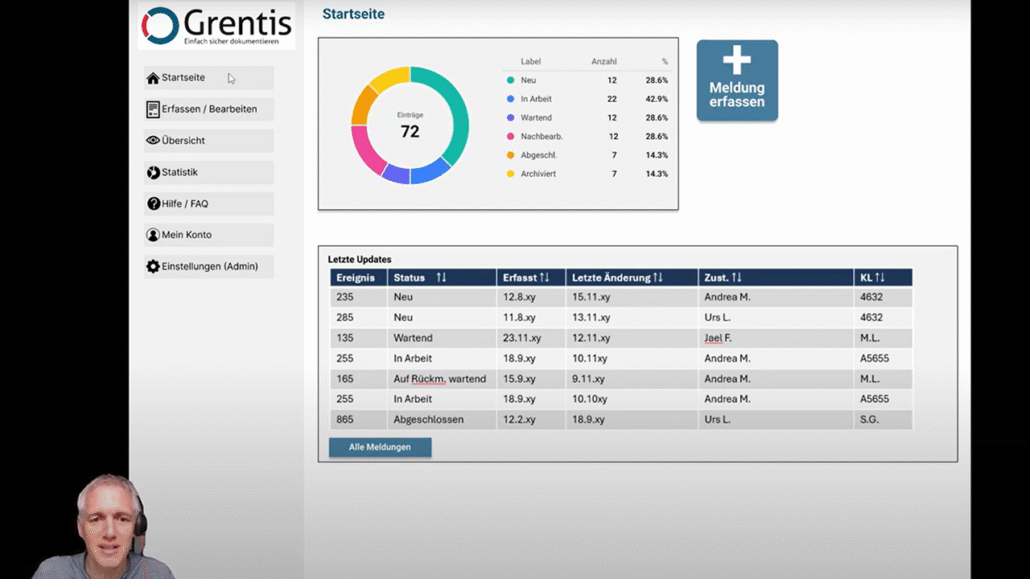Click the eye icon next to Übersicht
This screenshot has width=1030, height=579.
pos(153,141)
